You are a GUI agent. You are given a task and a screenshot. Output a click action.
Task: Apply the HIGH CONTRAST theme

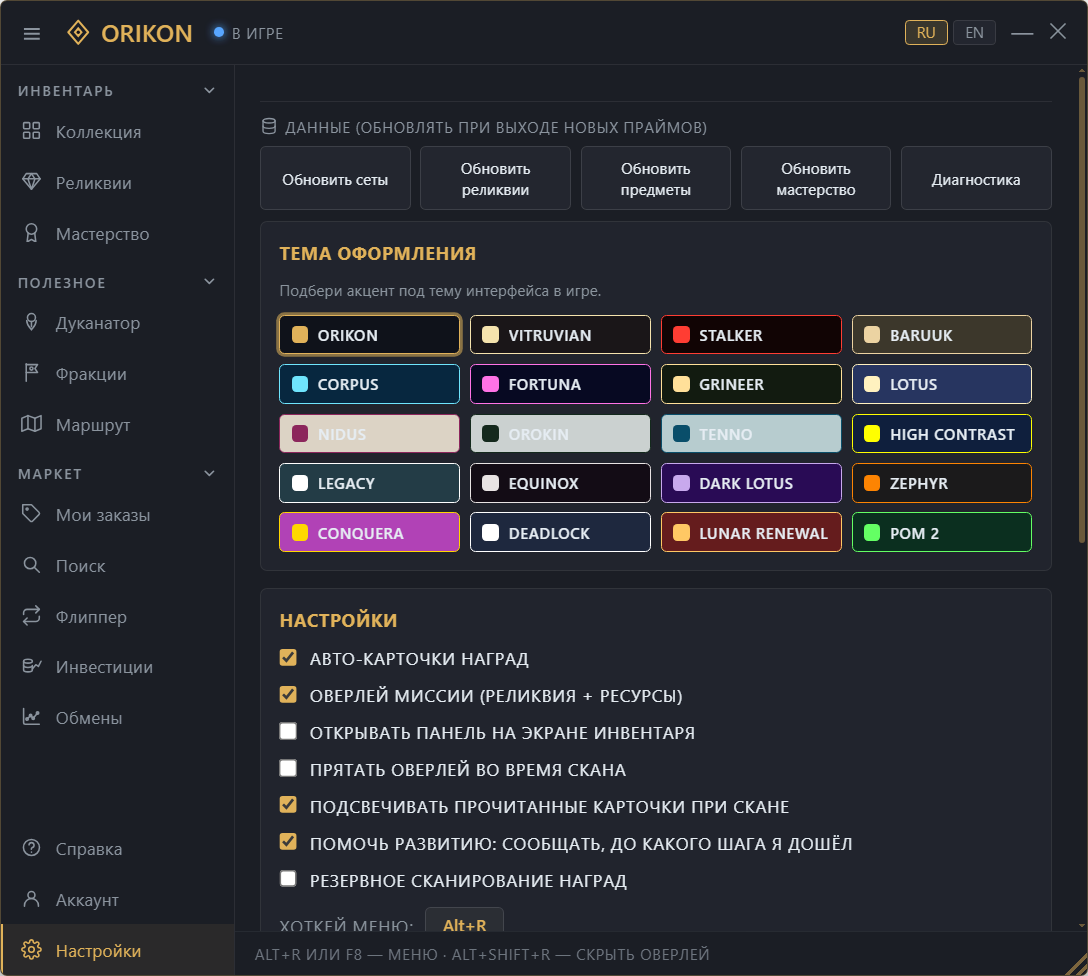tap(942, 434)
